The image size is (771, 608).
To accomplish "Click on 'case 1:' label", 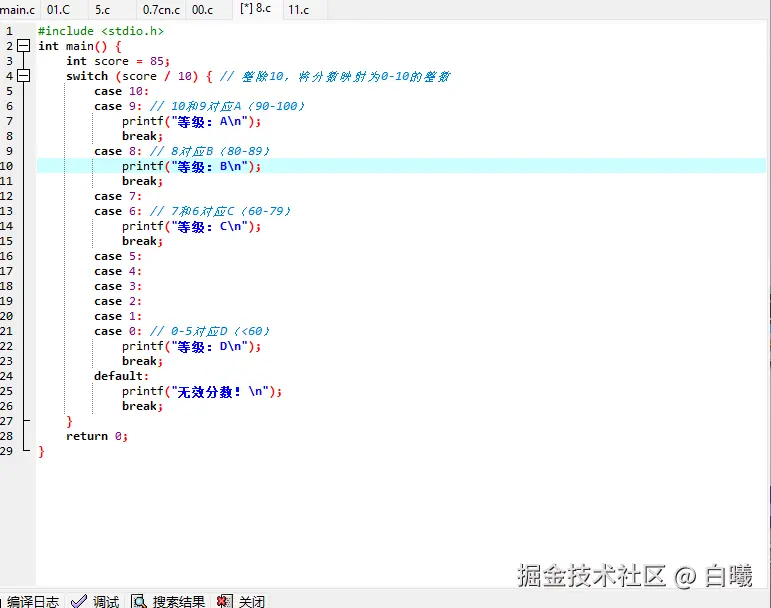I will coord(118,316).
